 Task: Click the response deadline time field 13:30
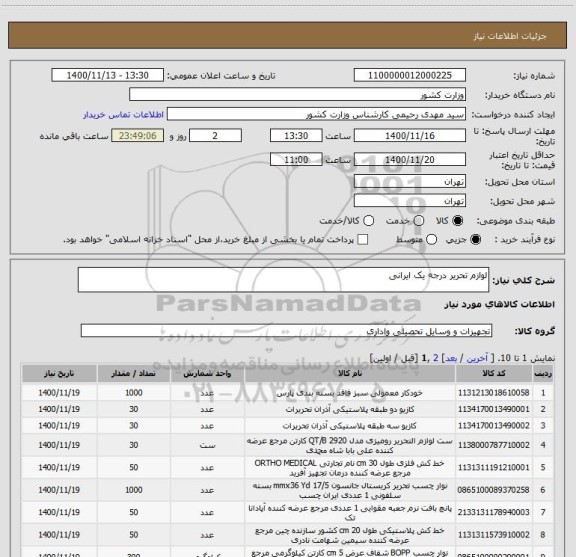coord(296,136)
